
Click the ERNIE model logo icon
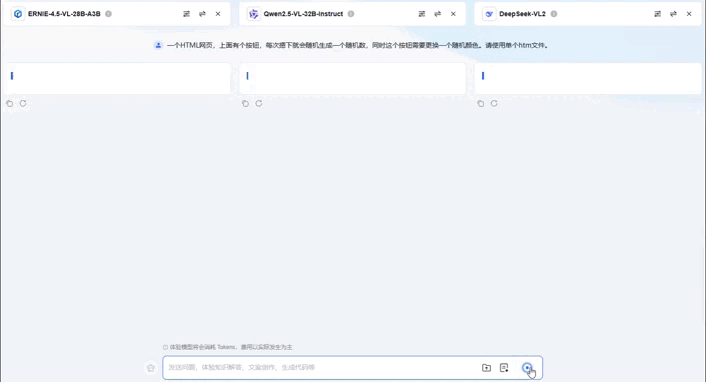[x=18, y=14]
